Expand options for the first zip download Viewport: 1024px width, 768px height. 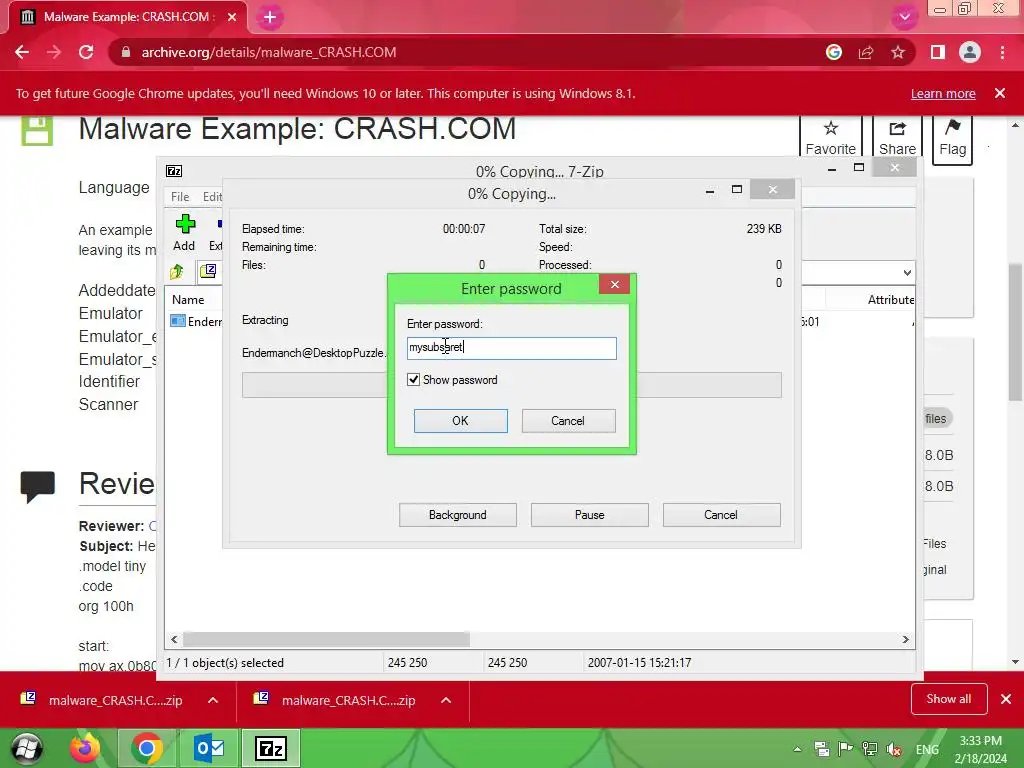213,700
